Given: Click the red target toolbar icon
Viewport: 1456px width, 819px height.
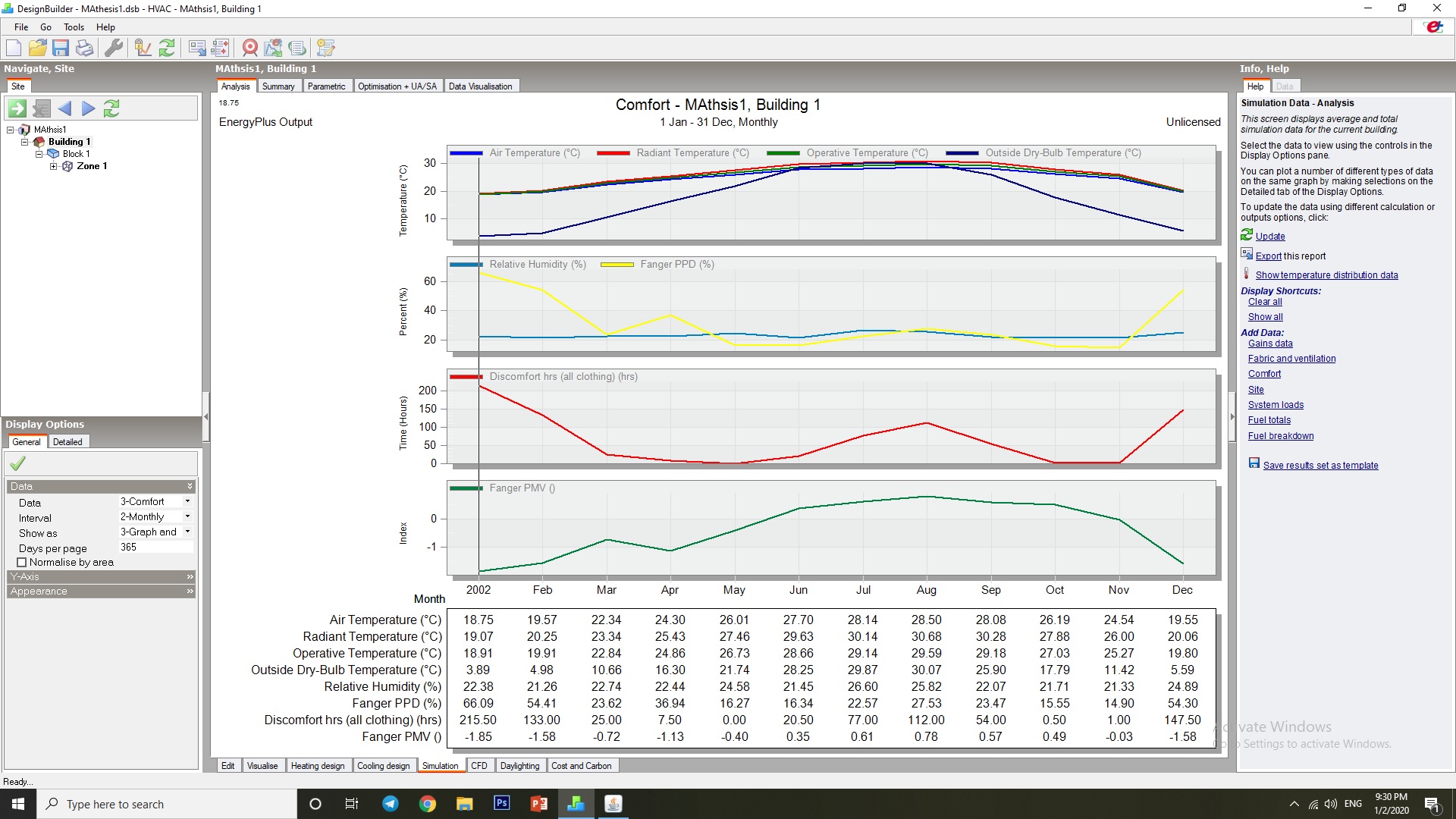Looking at the screenshot, I should (x=250, y=48).
